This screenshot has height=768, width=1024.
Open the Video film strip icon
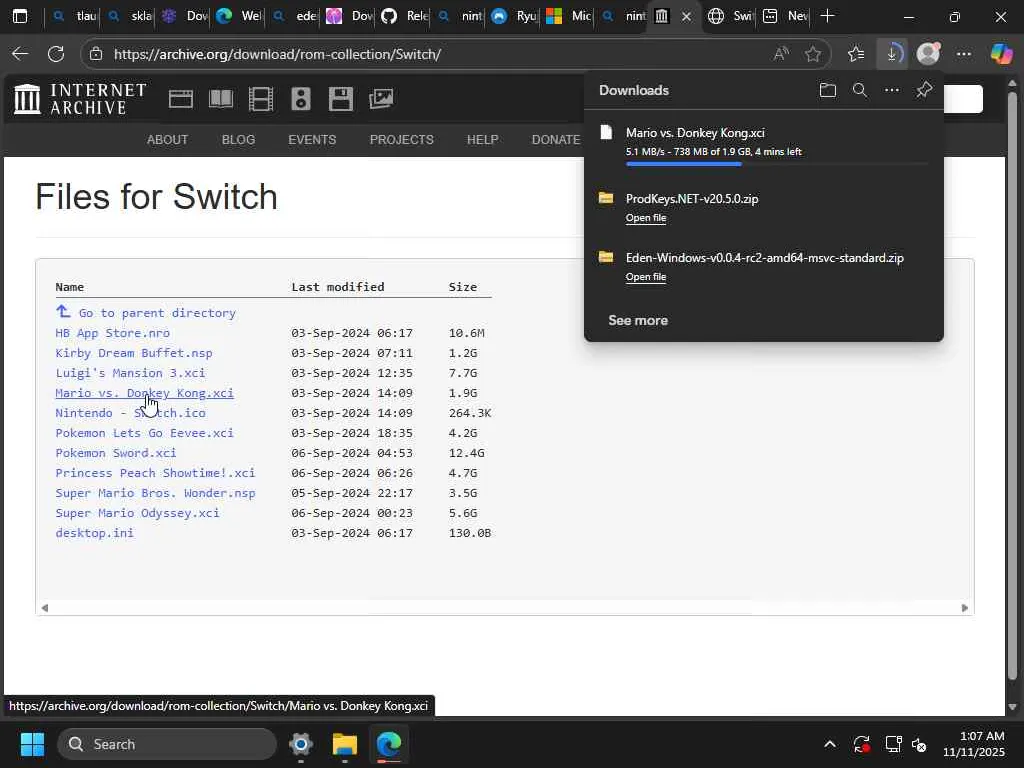point(261,99)
